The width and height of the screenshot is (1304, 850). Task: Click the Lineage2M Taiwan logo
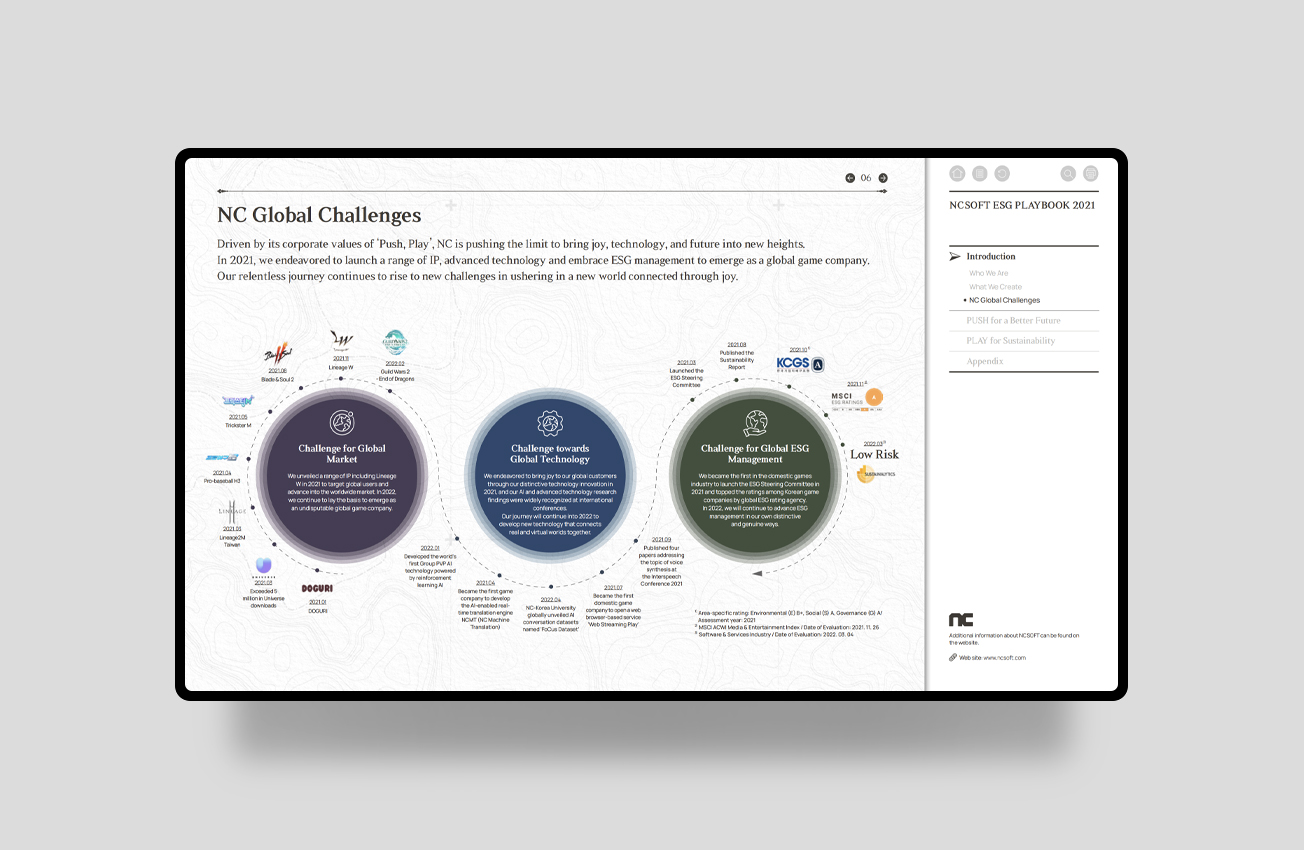(x=231, y=511)
